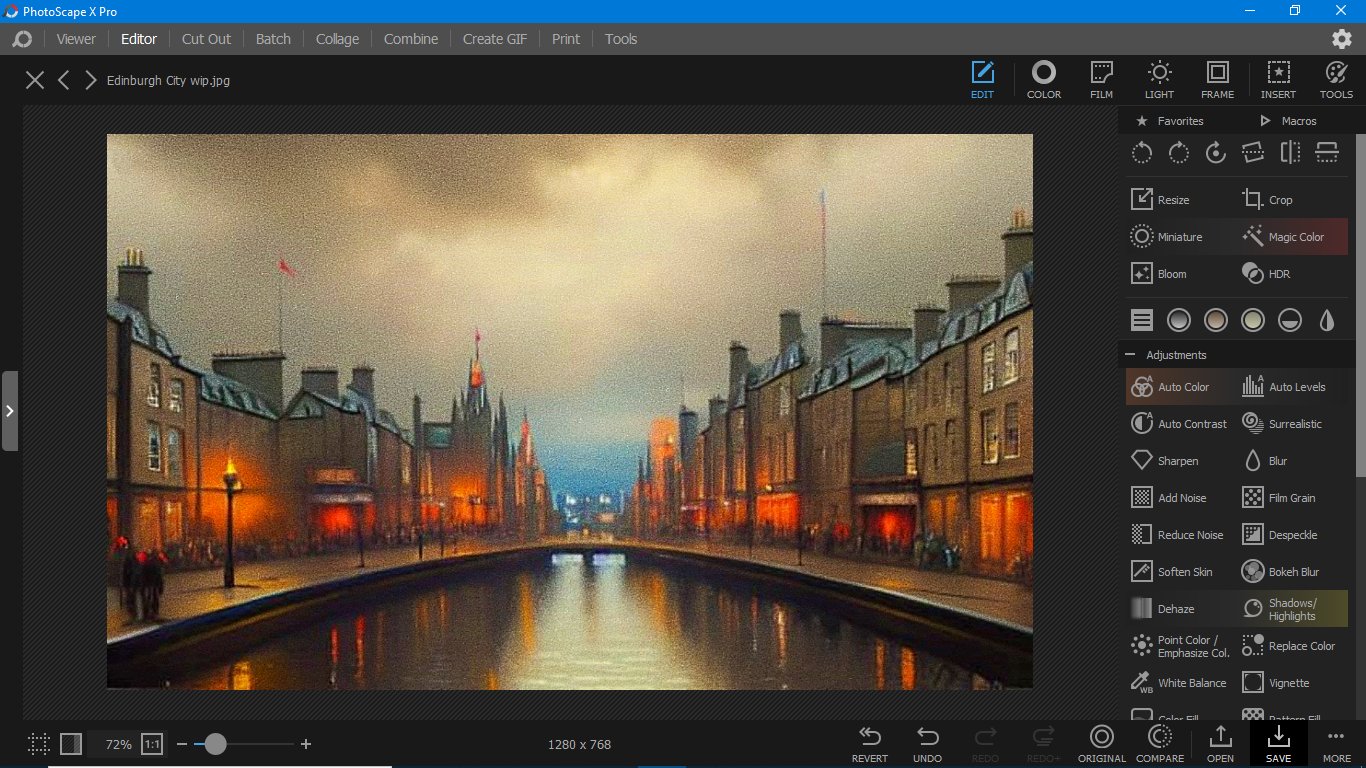Undo the last edit
Image resolution: width=1366 pixels, height=768 pixels.
click(928, 744)
